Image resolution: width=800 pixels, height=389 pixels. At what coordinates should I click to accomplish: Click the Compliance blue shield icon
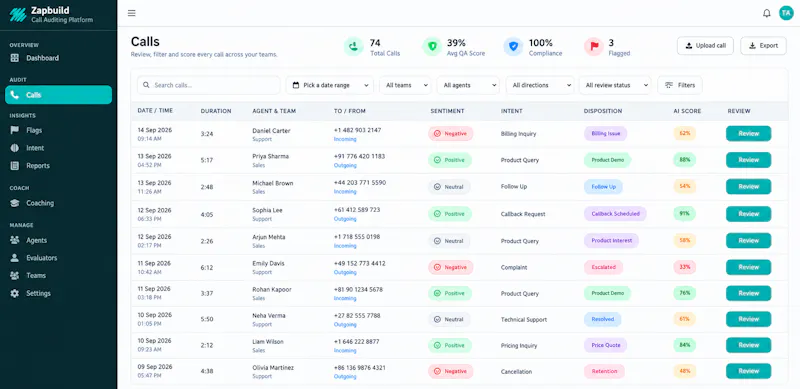tap(513, 46)
